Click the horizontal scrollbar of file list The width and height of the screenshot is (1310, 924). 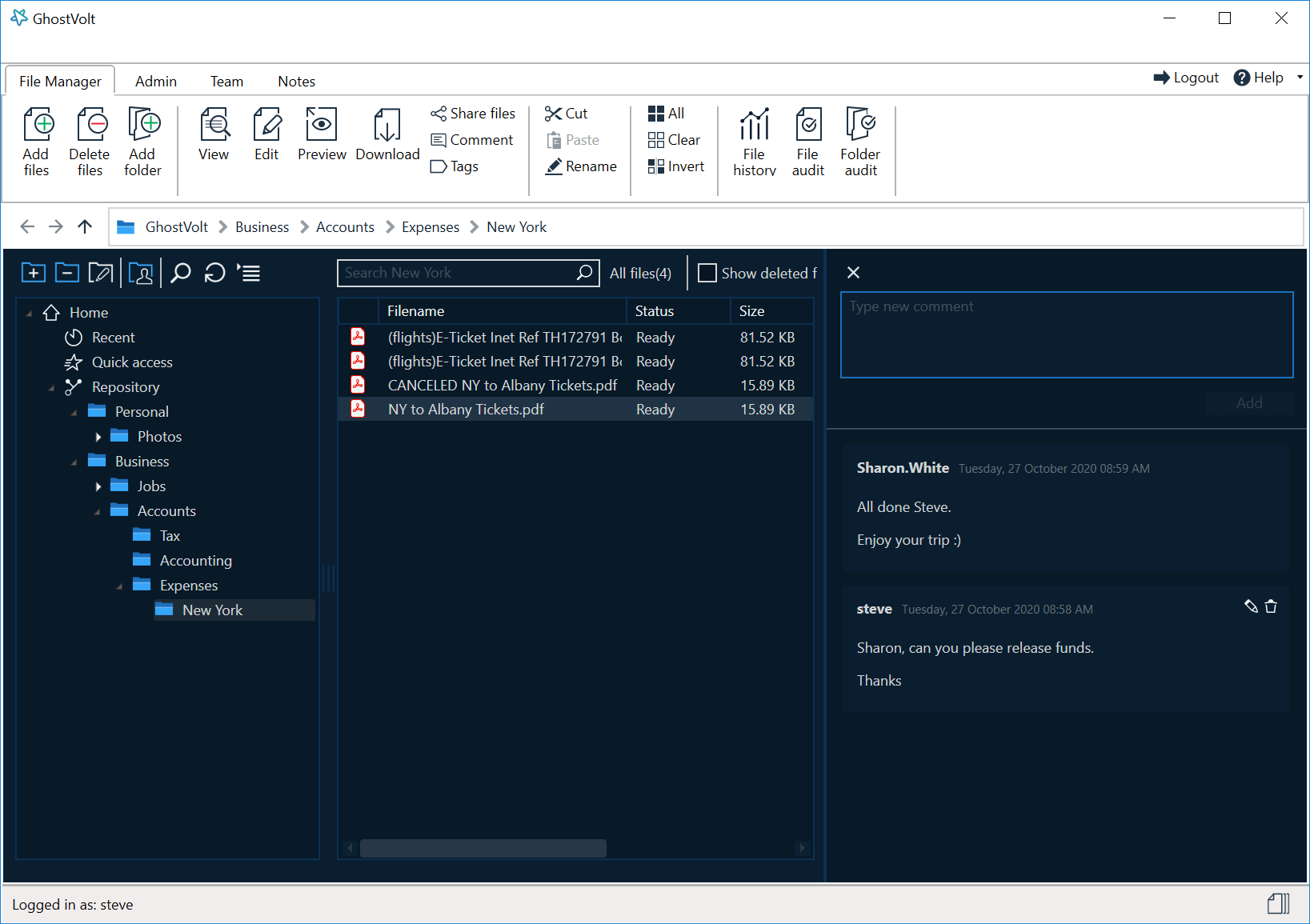tap(483, 848)
